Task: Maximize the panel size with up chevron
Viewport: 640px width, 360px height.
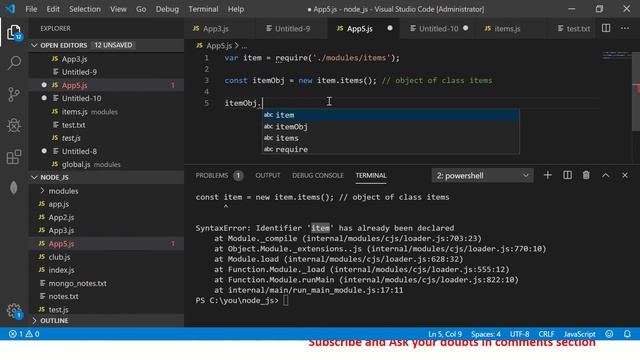Action: click(x=606, y=175)
